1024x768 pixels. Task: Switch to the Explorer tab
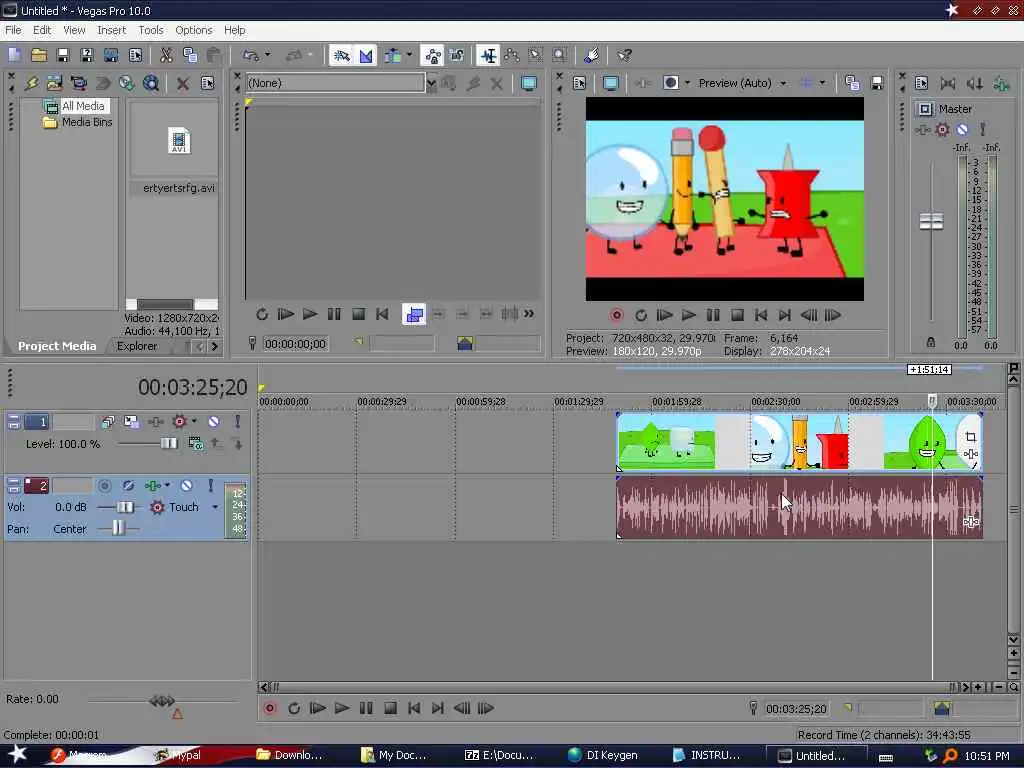tap(136, 346)
